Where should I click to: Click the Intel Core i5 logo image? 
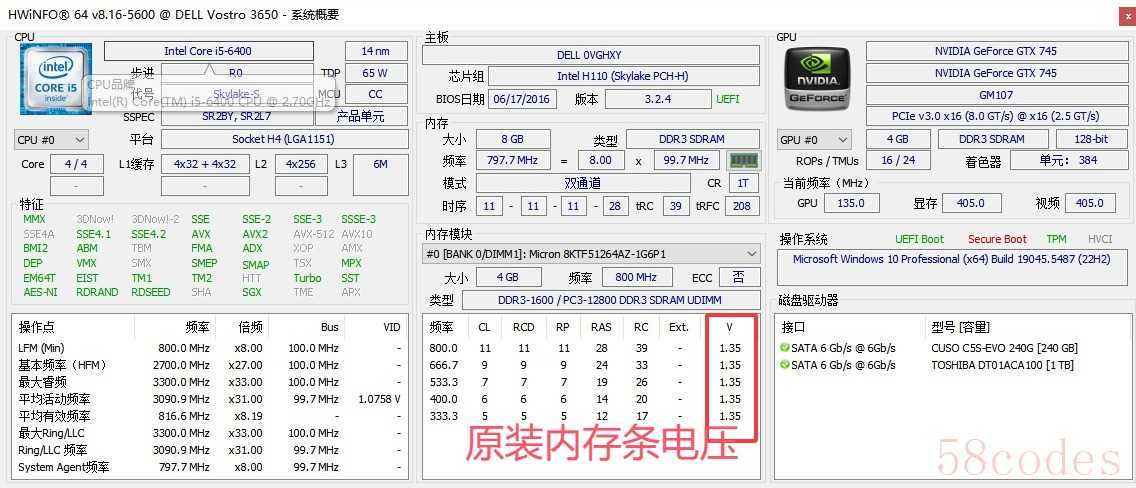coord(56,78)
